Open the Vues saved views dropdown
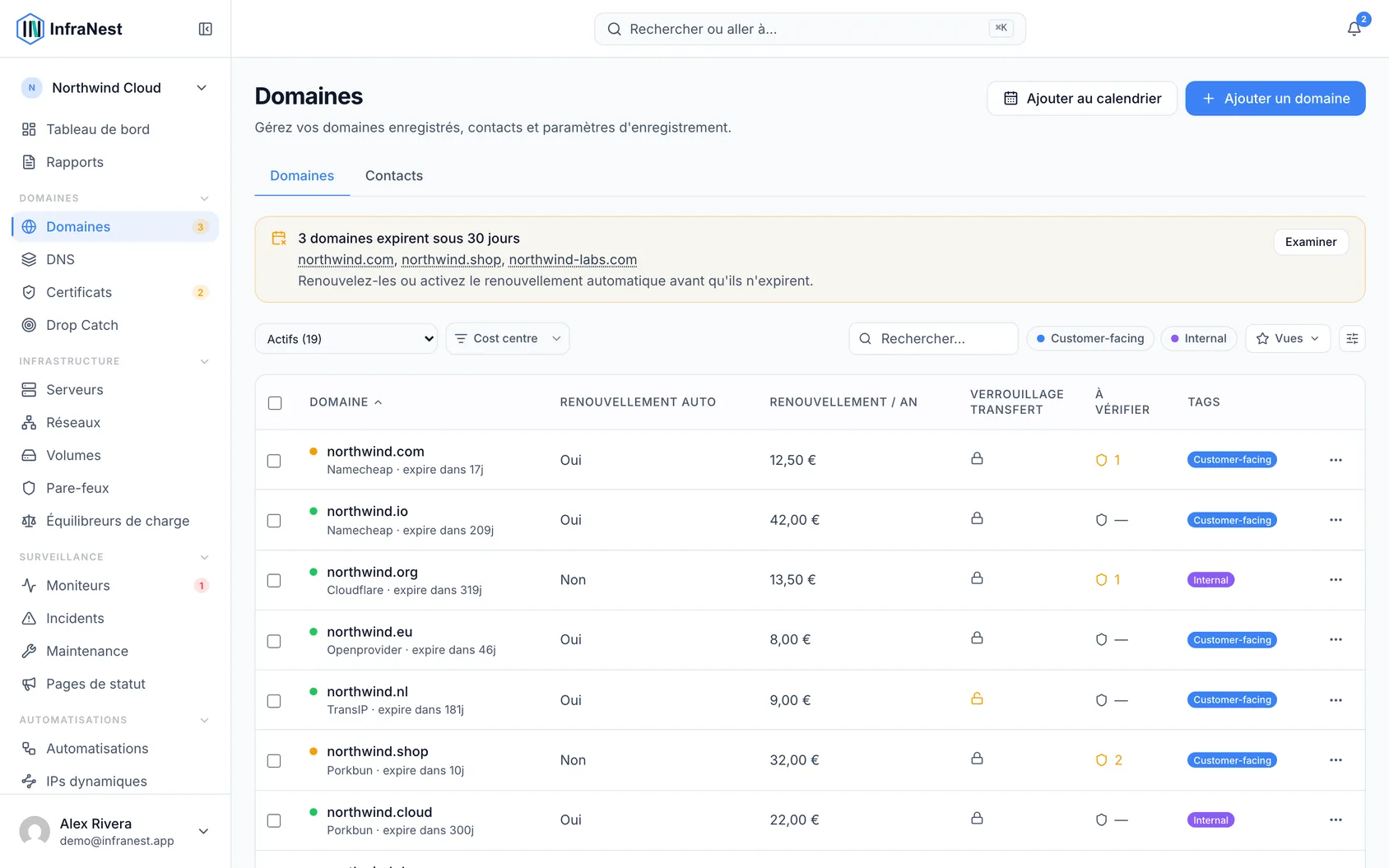This screenshot has width=1389, height=868. [1288, 338]
